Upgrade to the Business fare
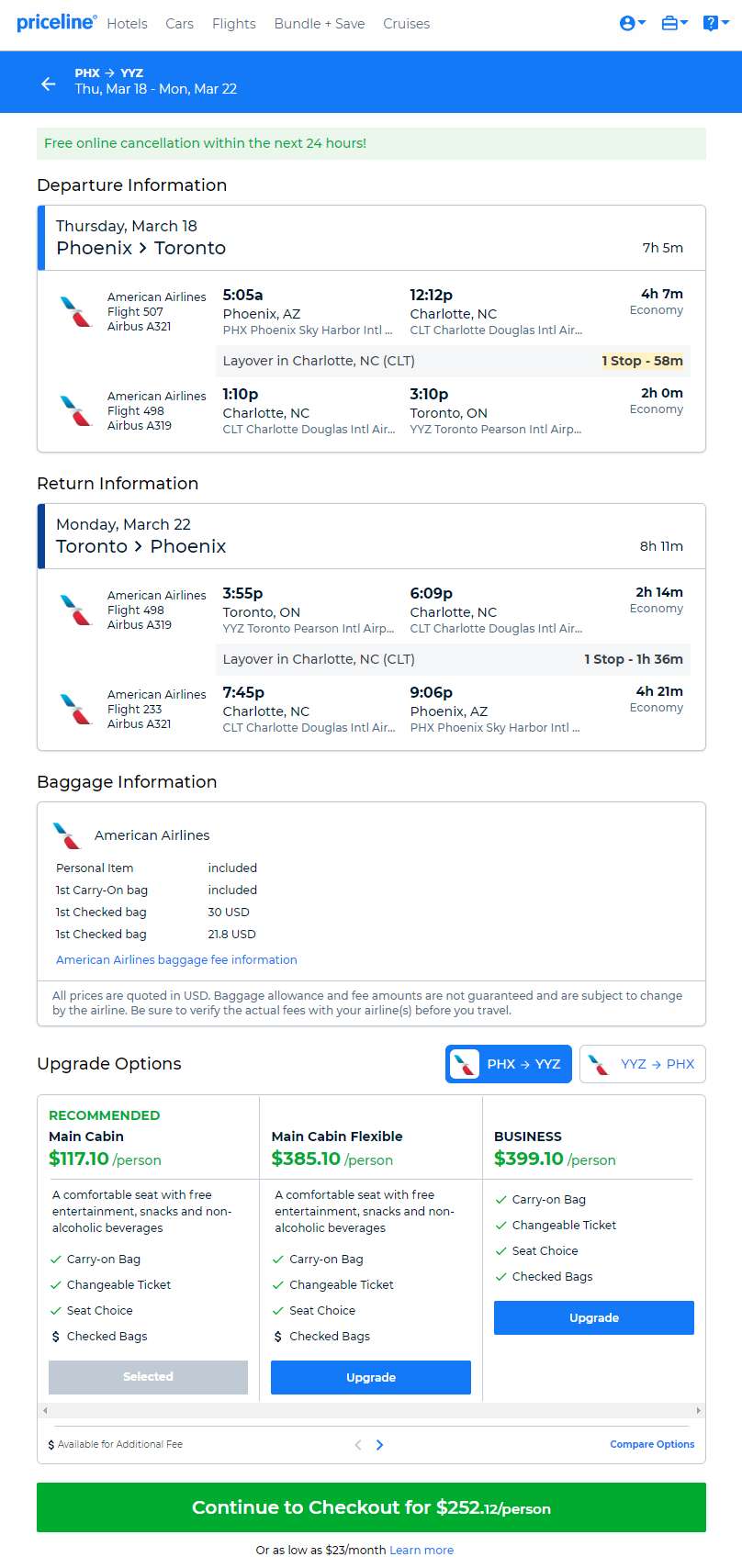 (594, 1317)
